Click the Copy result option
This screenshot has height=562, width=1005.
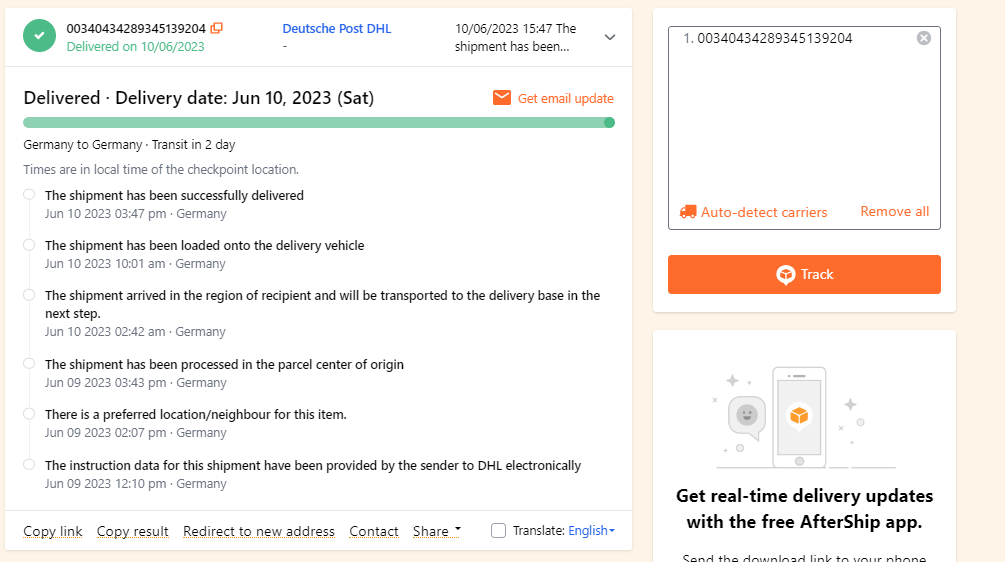pos(133,531)
